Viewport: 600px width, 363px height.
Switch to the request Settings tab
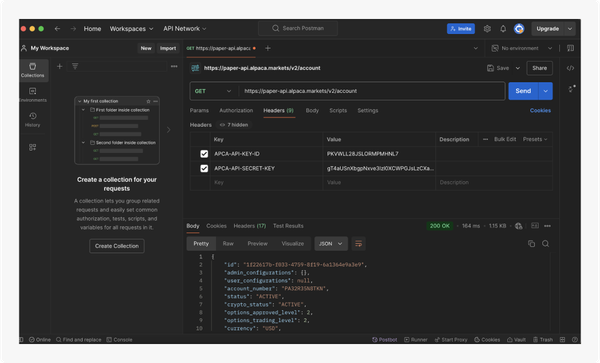(x=368, y=111)
